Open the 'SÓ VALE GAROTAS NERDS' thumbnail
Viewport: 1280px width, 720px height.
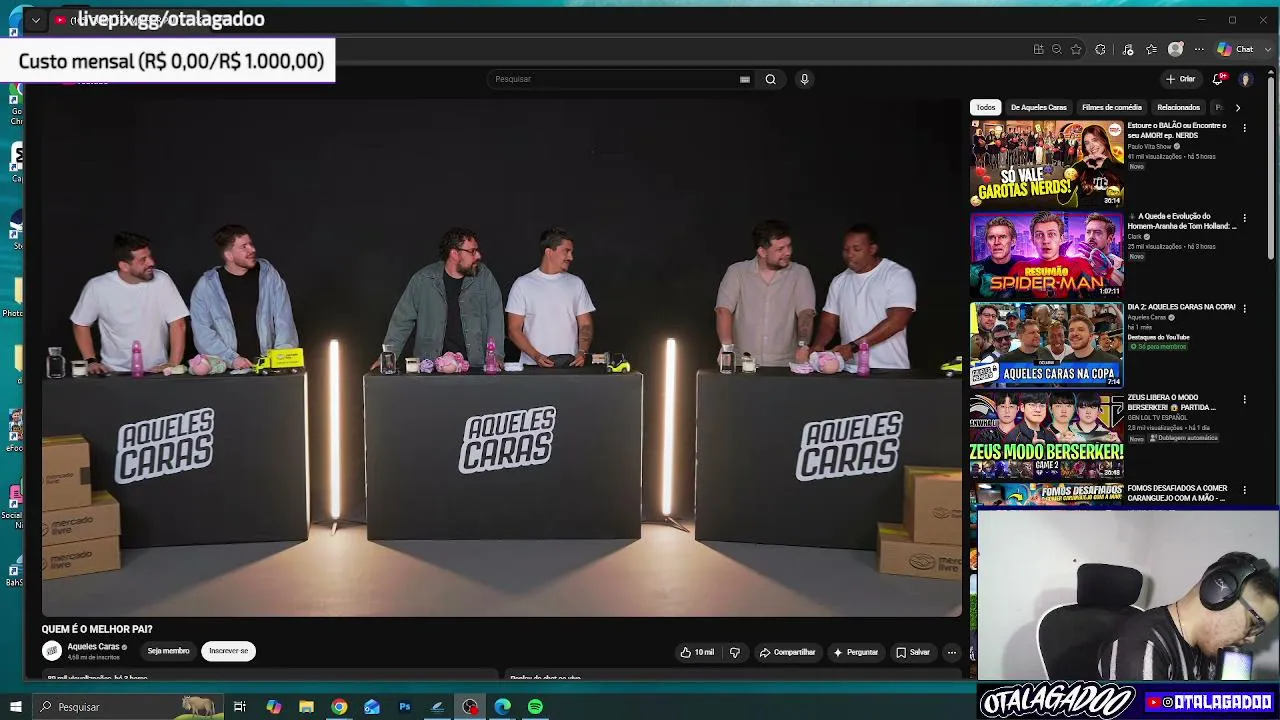[1047, 164]
